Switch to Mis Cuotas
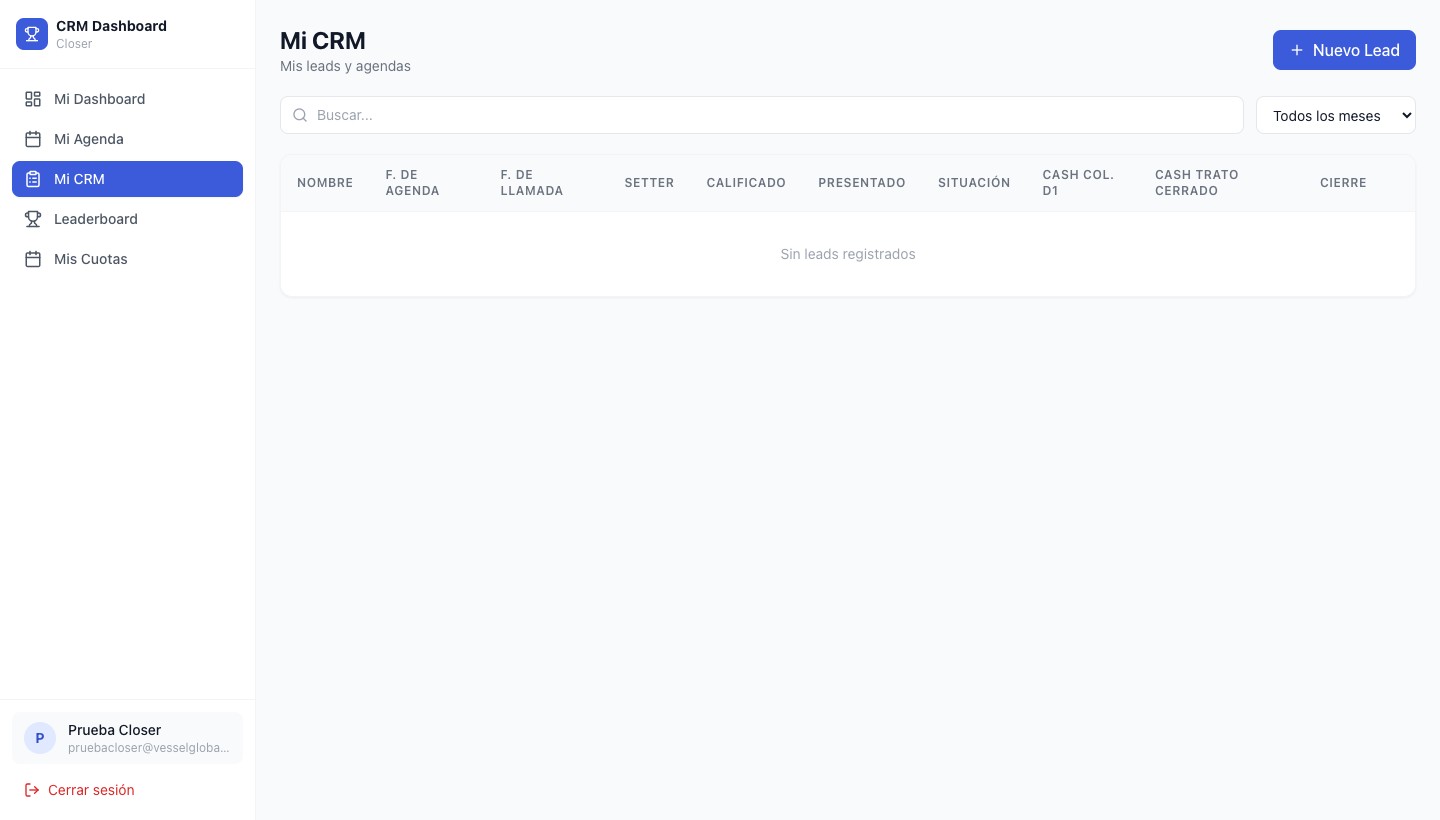Image resolution: width=1440 pixels, height=820 pixels. 91,259
